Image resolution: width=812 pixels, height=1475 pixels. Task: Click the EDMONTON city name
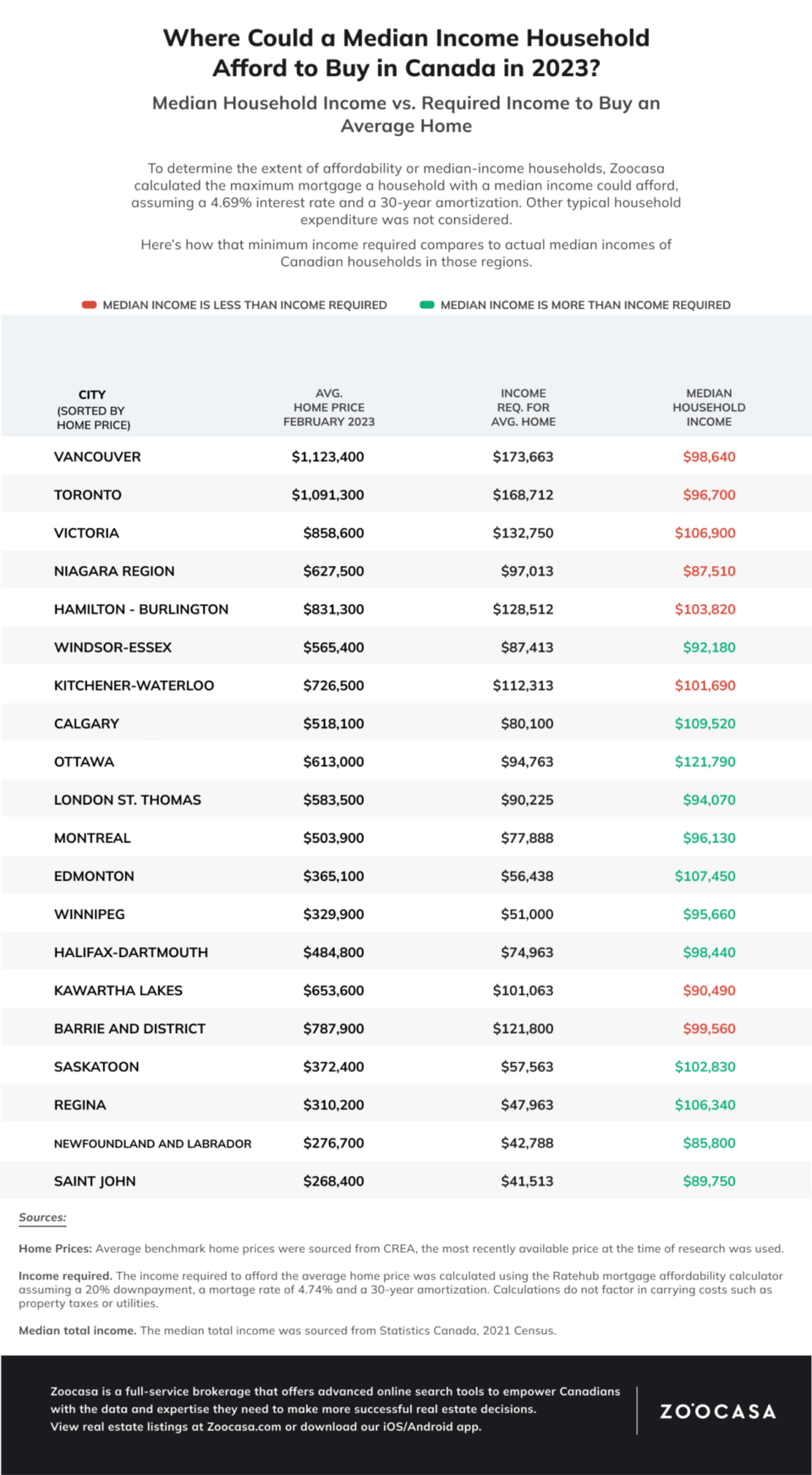(x=94, y=876)
